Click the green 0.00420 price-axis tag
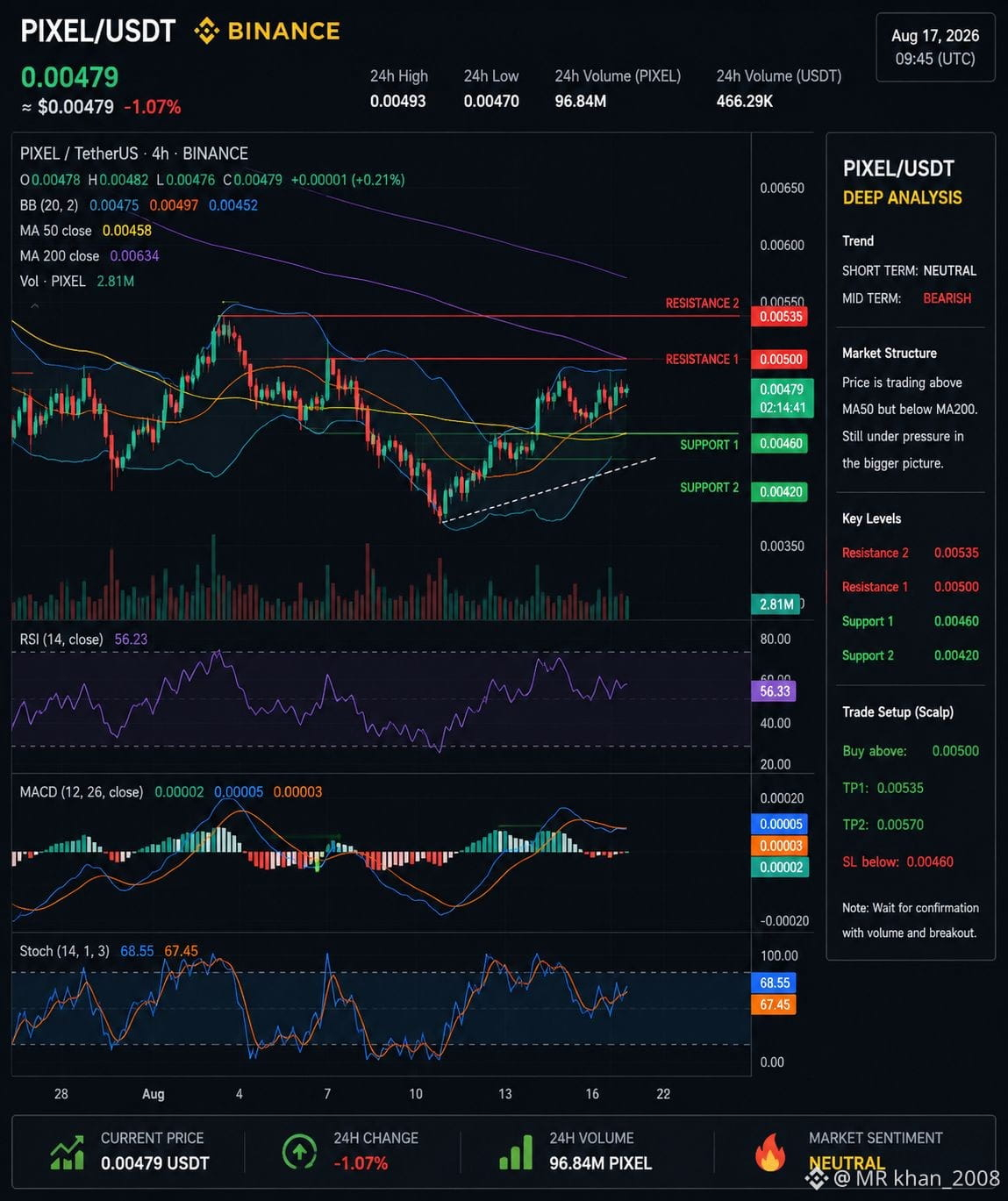 (x=781, y=492)
